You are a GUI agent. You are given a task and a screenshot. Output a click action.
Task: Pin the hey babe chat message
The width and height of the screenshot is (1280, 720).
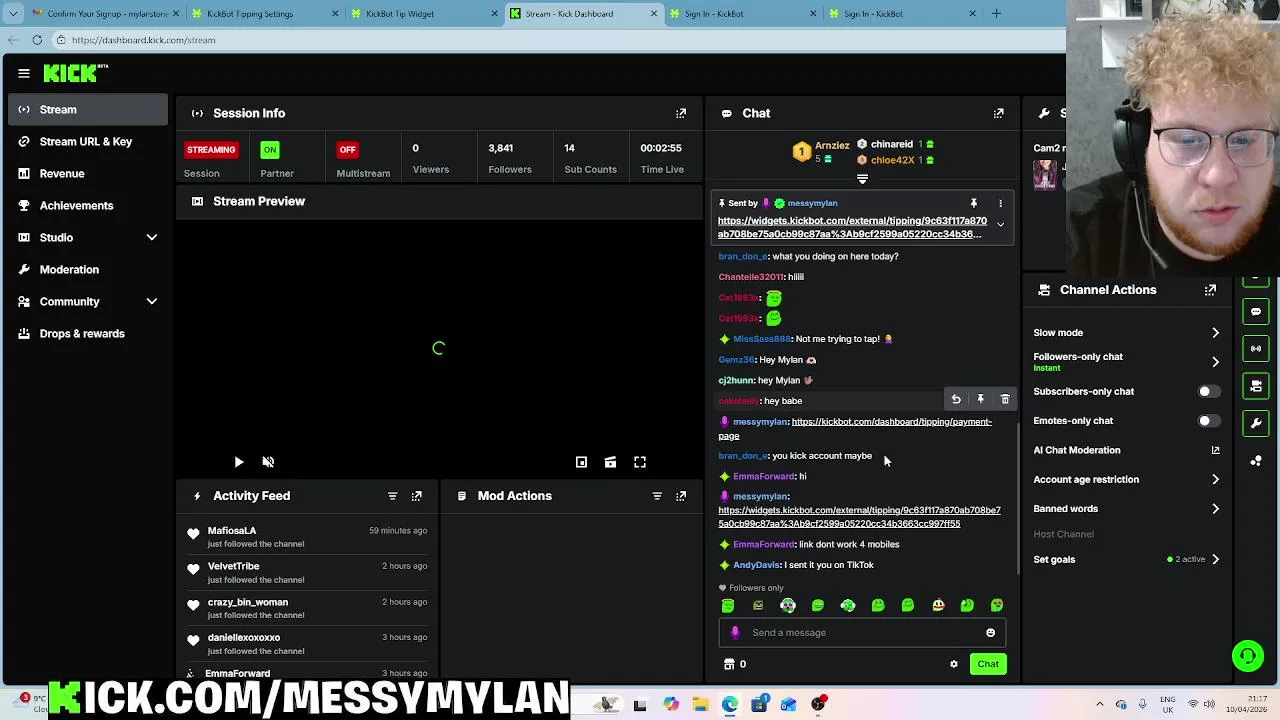[980, 399]
